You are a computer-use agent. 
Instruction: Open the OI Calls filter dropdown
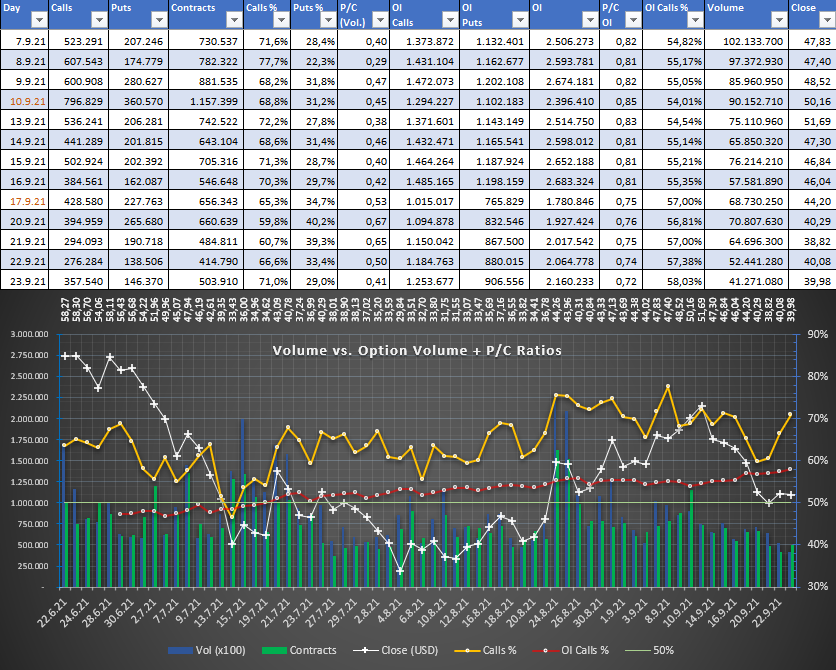pyautogui.click(x=450, y=20)
